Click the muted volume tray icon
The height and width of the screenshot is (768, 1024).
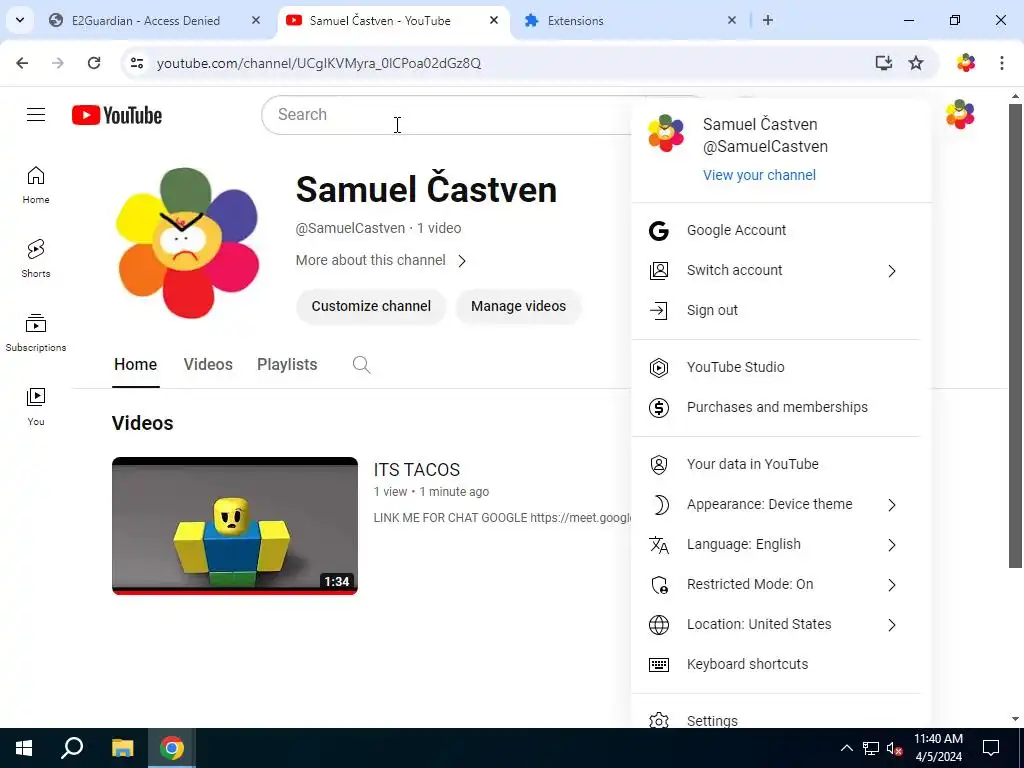click(x=894, y=748)
